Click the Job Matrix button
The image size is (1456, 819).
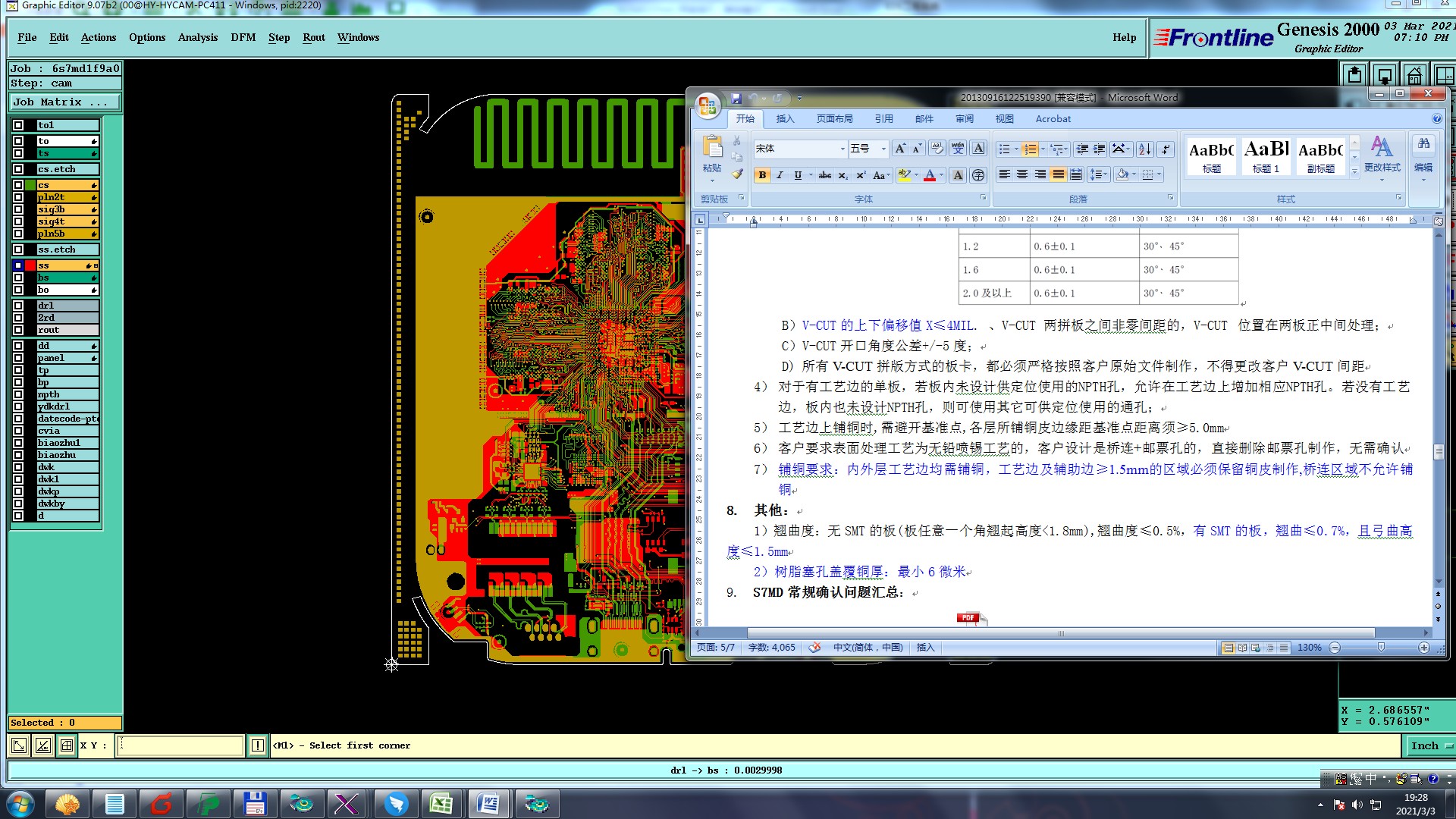click(64, 102)
